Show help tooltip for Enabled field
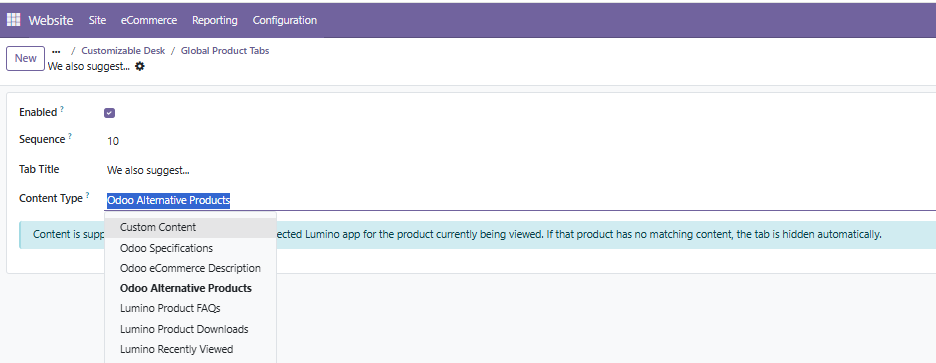 62,109
